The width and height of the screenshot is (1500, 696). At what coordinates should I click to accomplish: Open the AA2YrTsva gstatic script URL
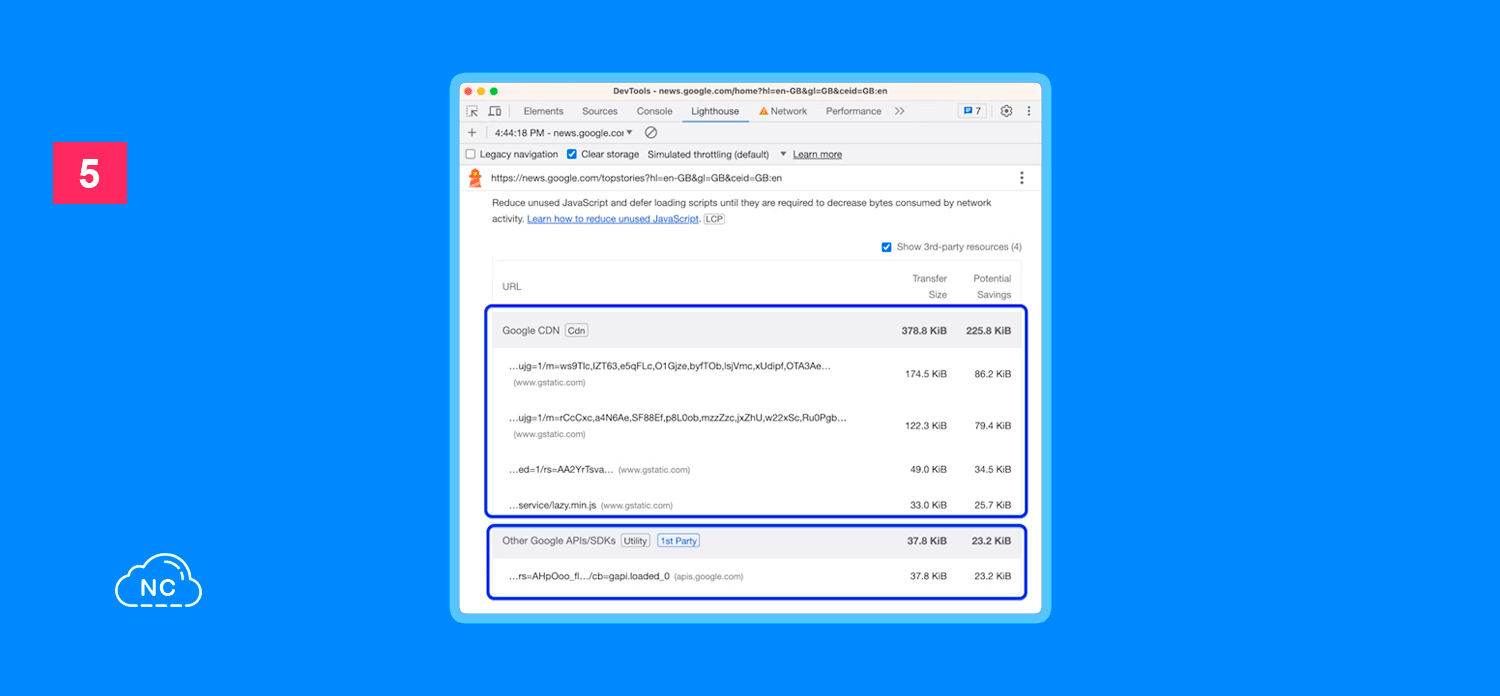coord(560,469)
